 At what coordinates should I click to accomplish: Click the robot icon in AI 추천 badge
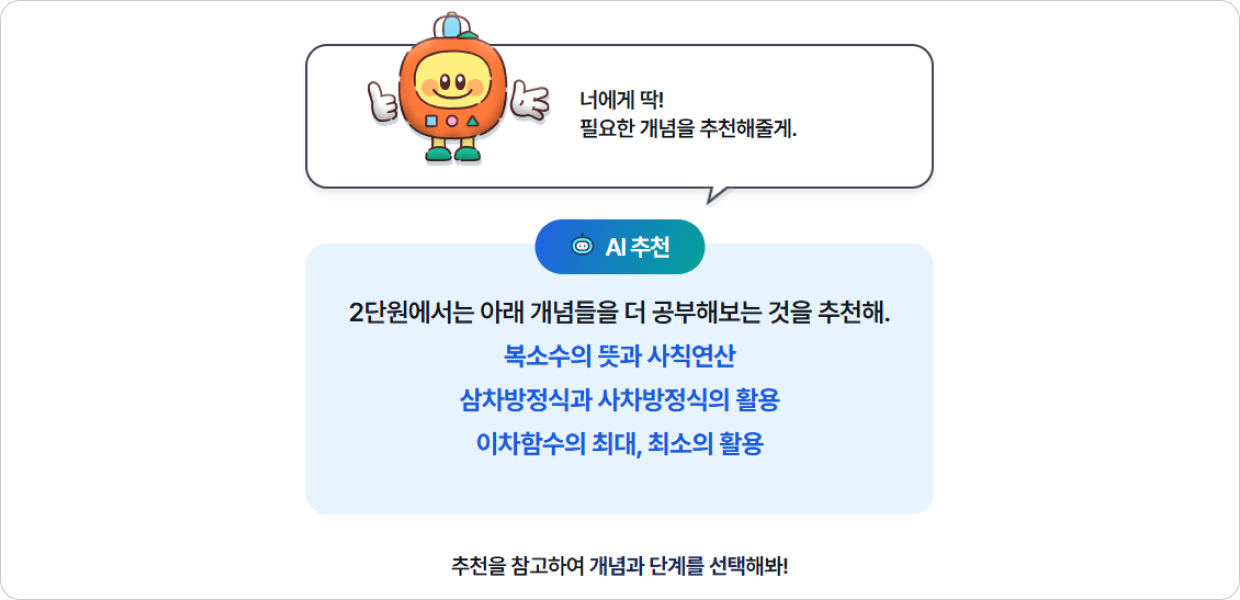(581, 246)
